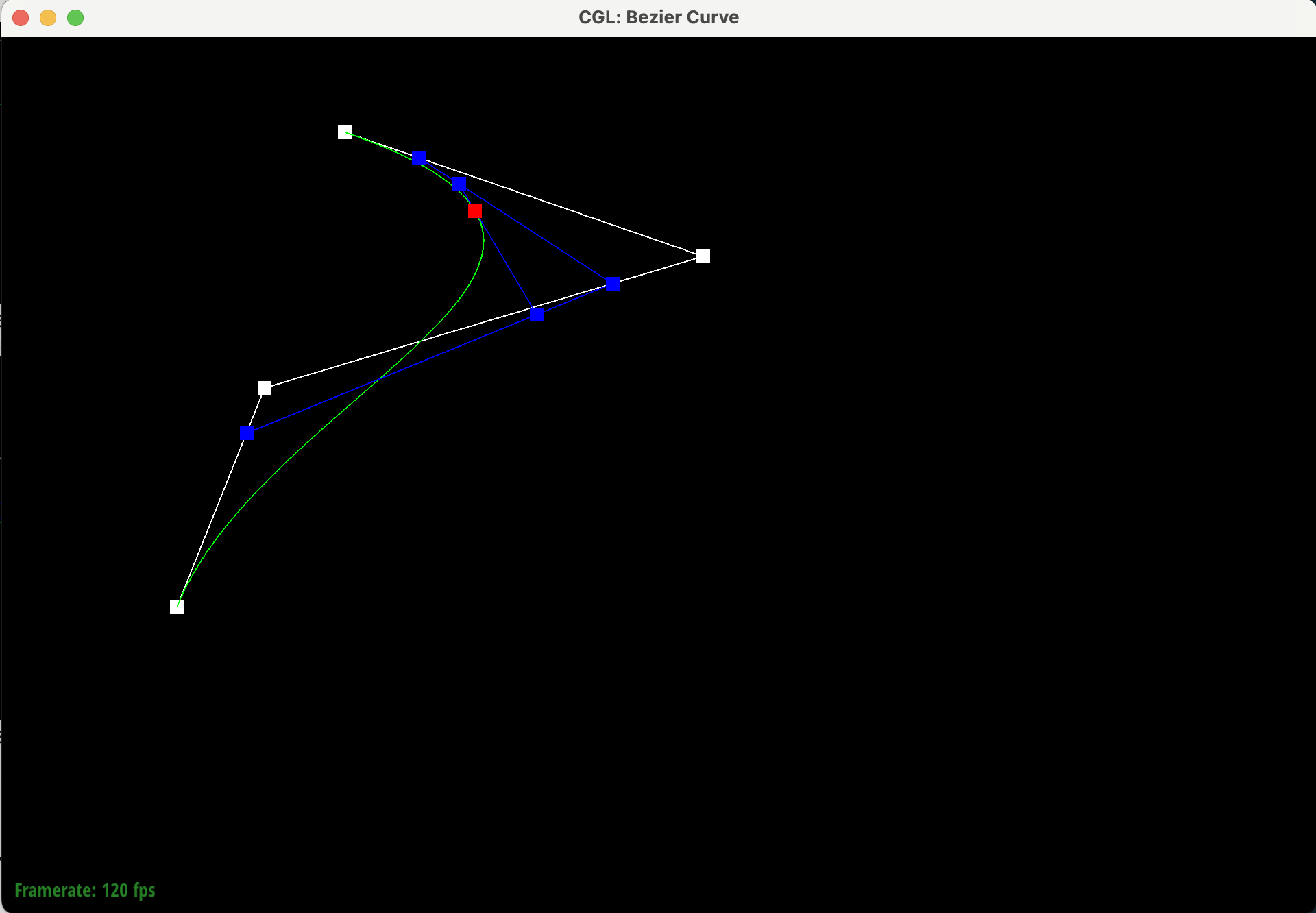Pick the white control point above the lowest one
Image resolution: width=1316 pixels, height=913 pixels.
265,388
